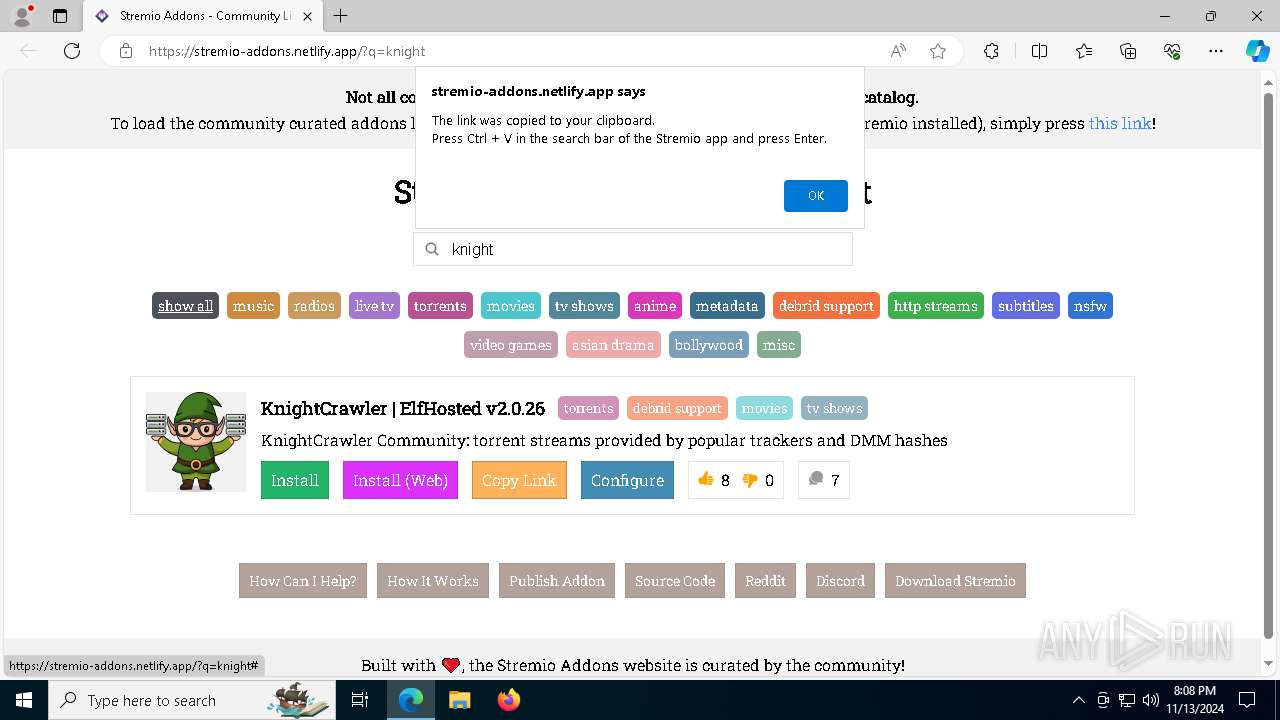
Task: Launch Firefox from taskbar
Action: point(509,700)
